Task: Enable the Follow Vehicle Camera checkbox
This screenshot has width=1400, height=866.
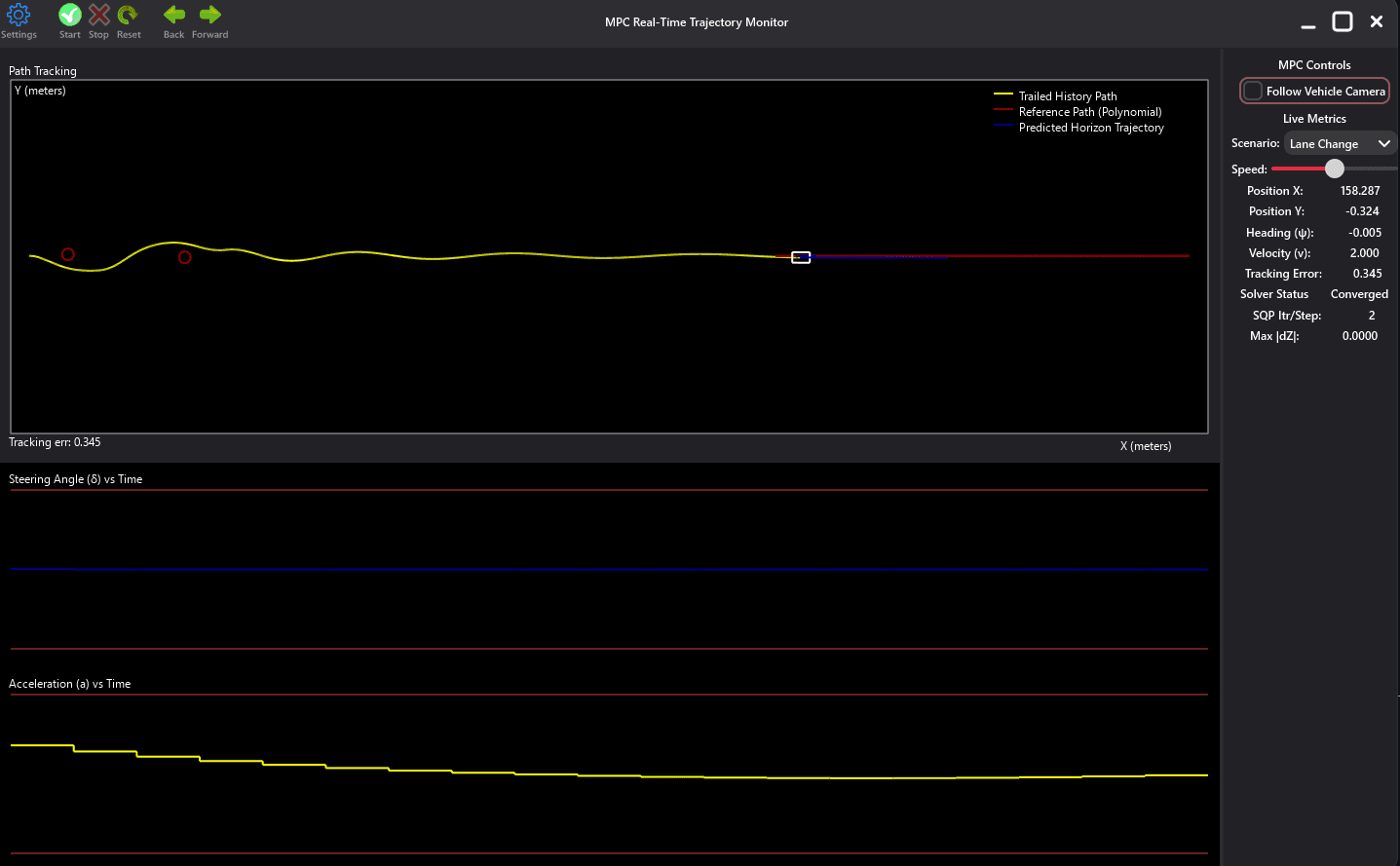Action: pyautogui.click(x=1253, y=91)
